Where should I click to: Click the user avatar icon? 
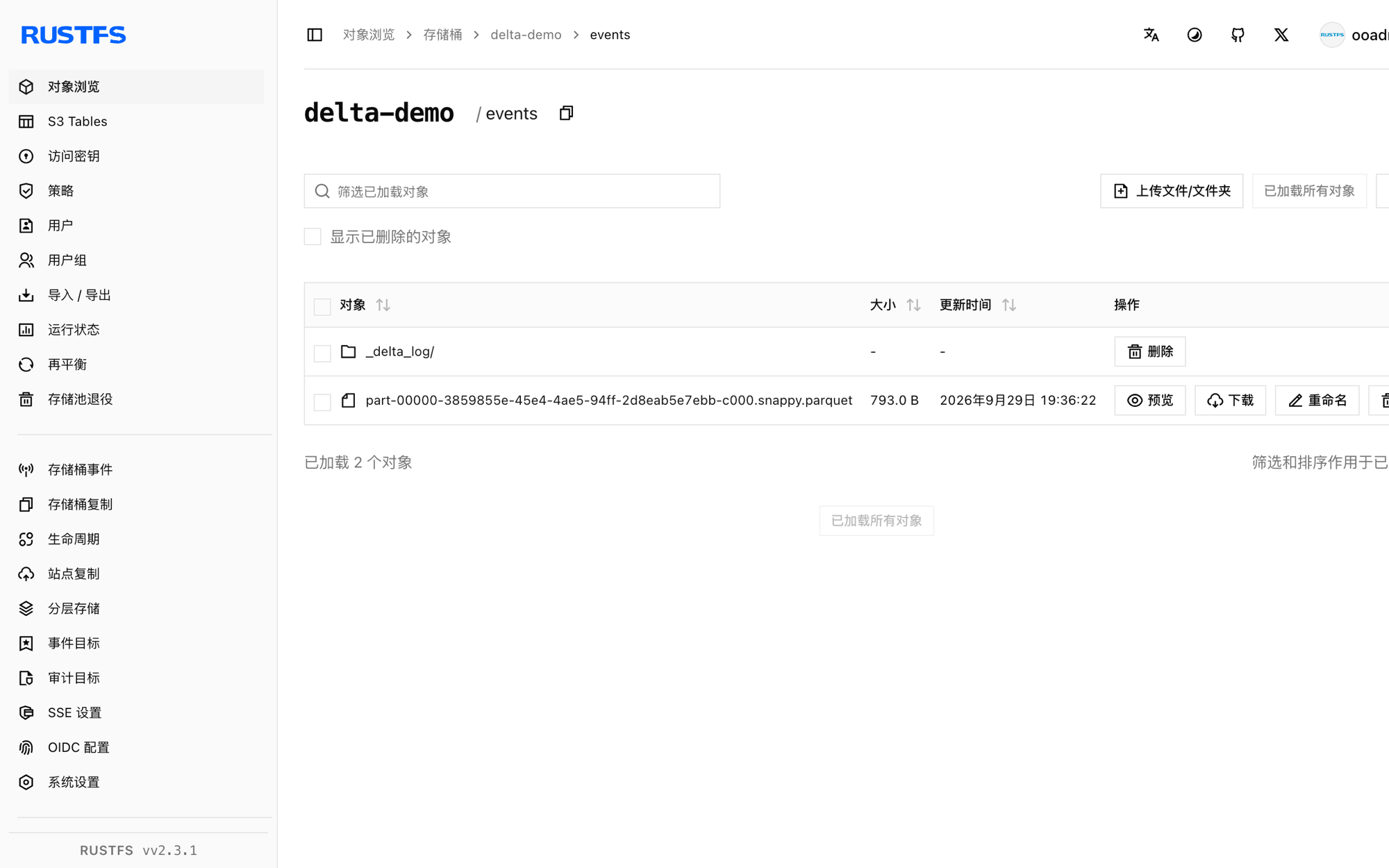pyautogui.click(x=1331, y=35)
